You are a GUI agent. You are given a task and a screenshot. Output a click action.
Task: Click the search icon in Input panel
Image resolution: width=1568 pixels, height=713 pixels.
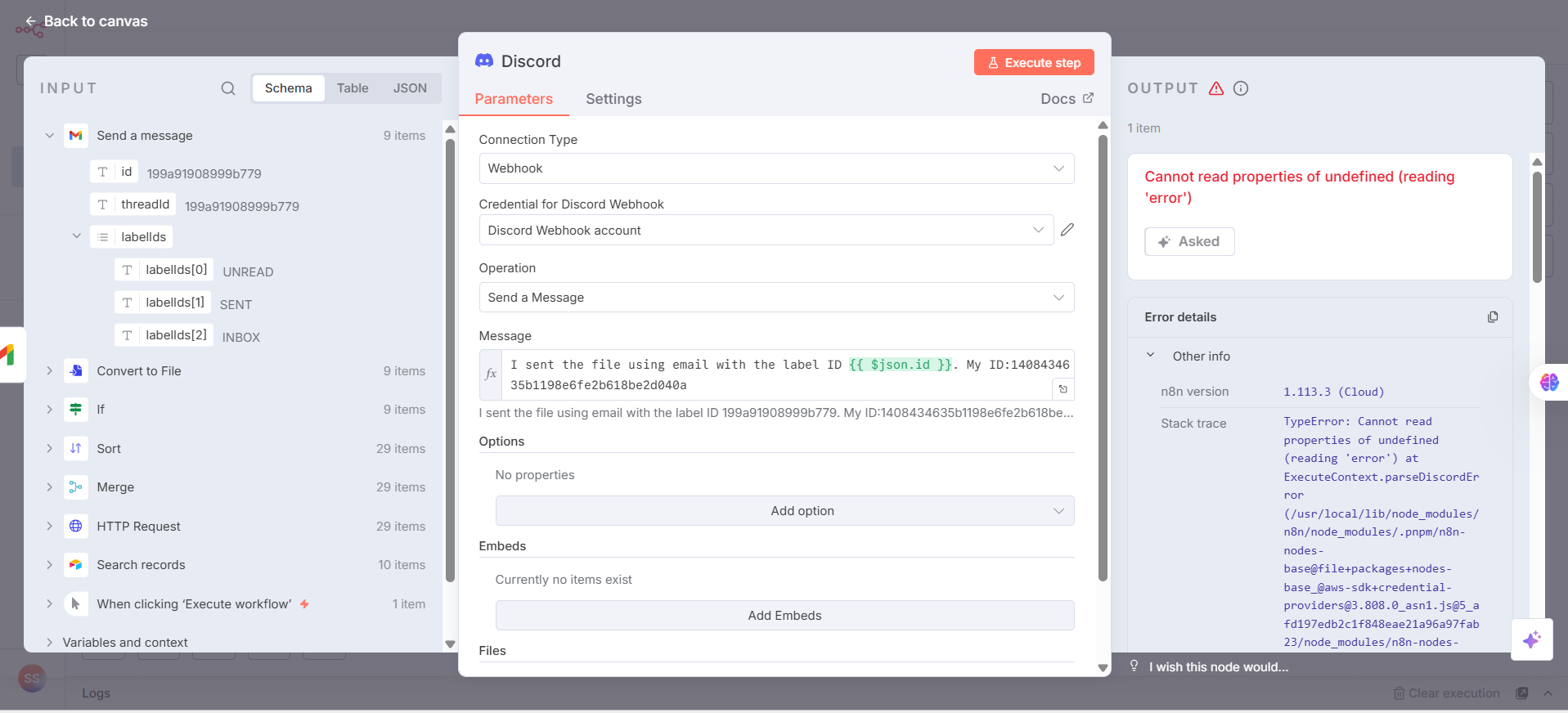click(228, 88)
